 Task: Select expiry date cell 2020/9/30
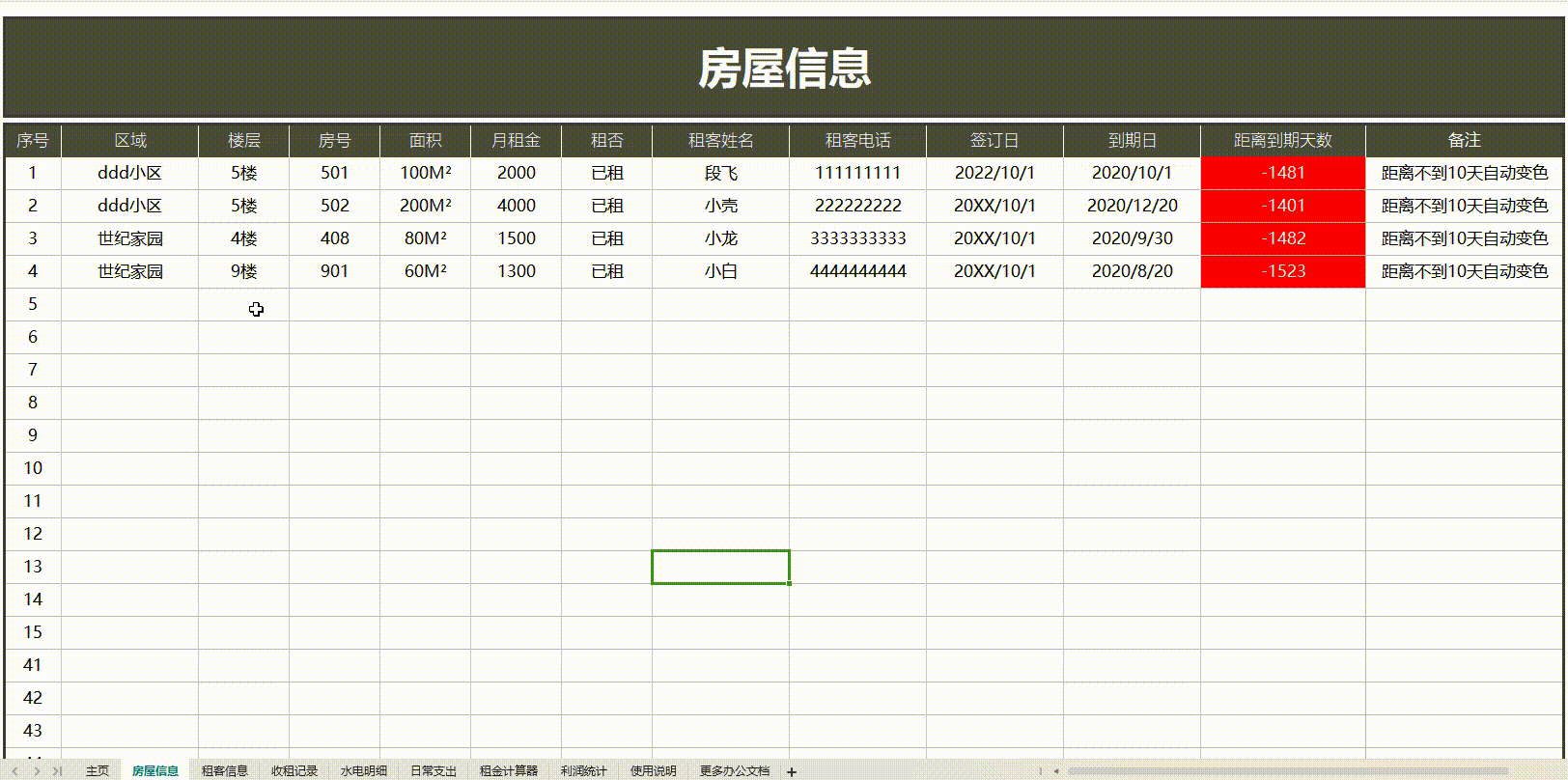click(x=1133, y=239)
